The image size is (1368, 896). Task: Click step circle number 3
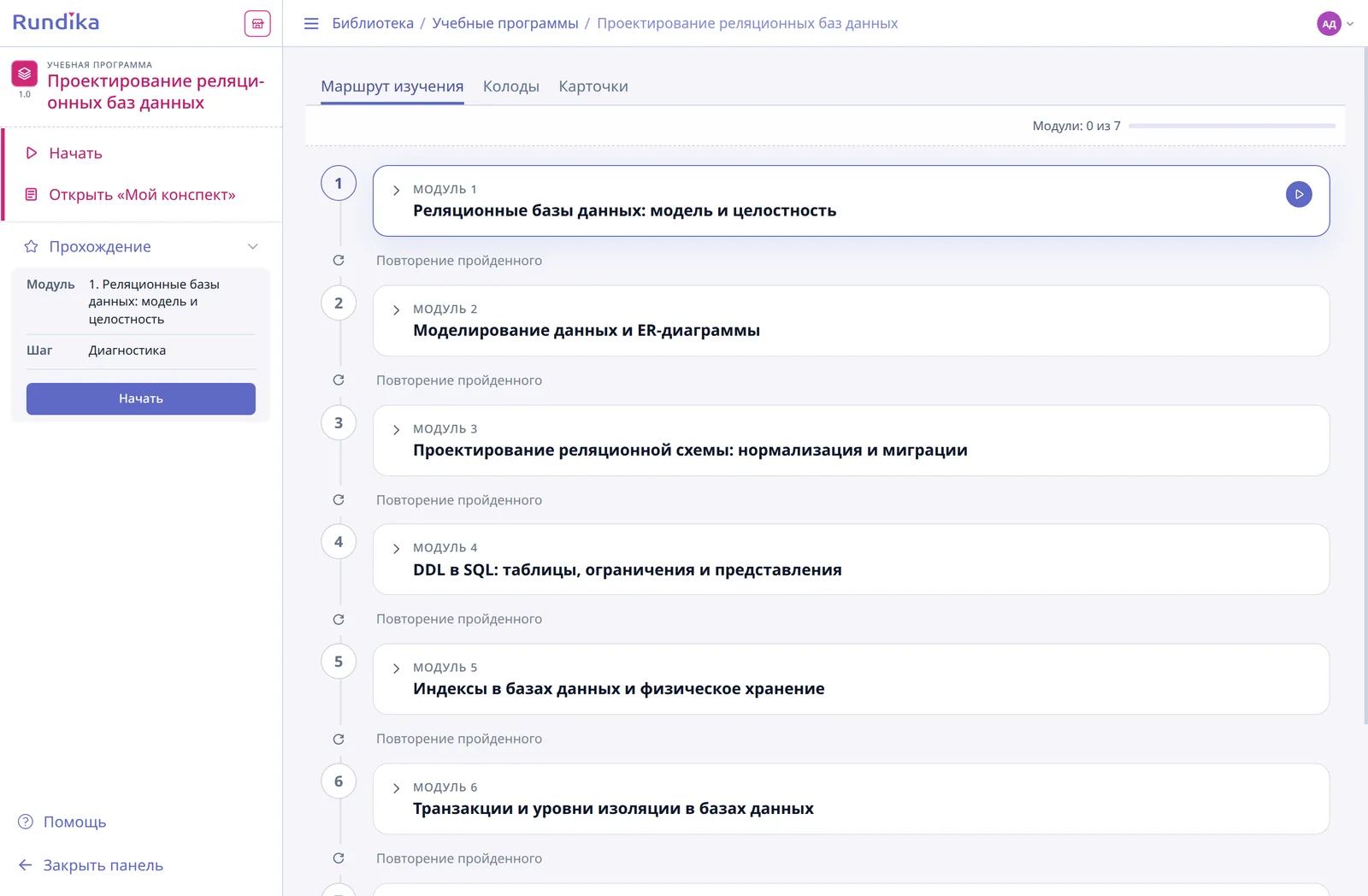click(x=339, y=422)
